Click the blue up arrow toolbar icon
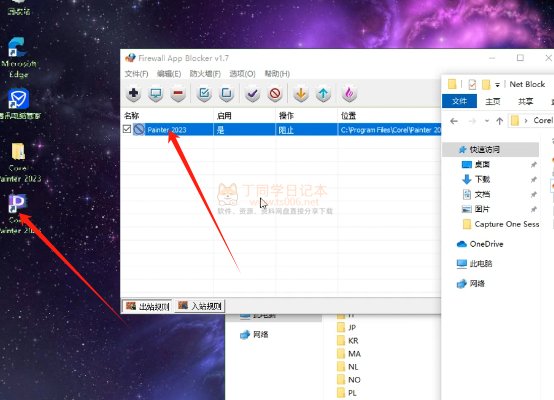Viewport: 554px width, 400px height. (323, 93)
